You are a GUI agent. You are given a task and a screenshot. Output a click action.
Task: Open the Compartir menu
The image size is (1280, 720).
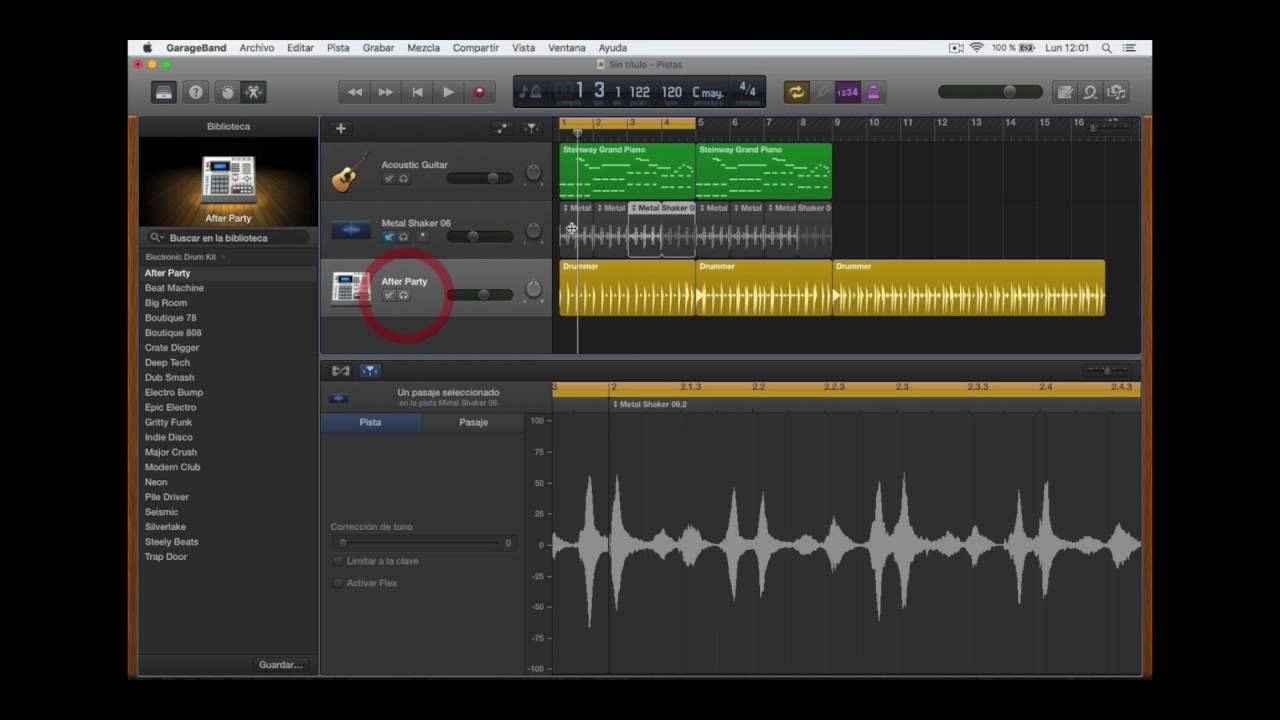pyautogui.click(x=476, y=47)
